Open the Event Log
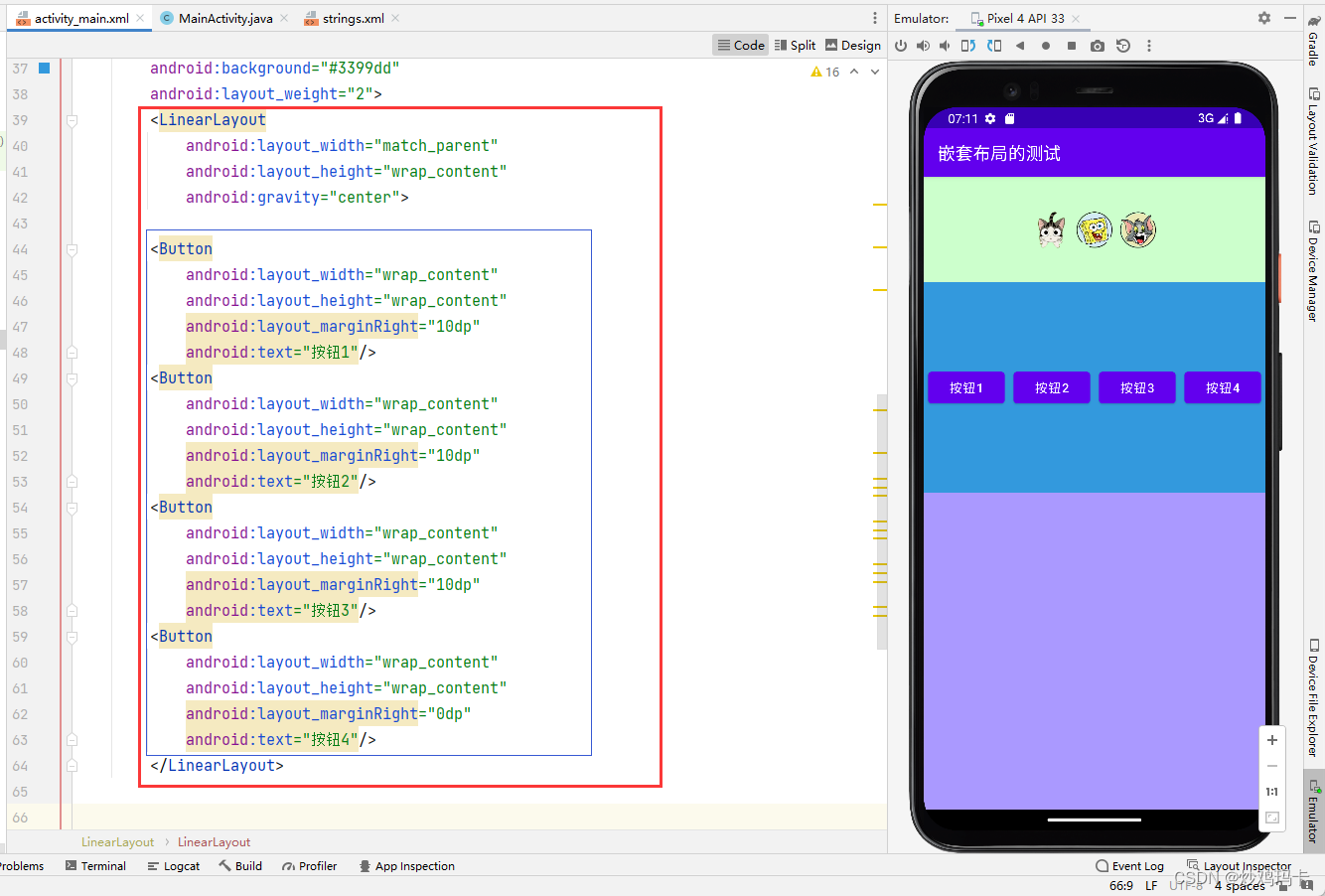This screenshot has height=896, width=1325. tap(1130, 866)
